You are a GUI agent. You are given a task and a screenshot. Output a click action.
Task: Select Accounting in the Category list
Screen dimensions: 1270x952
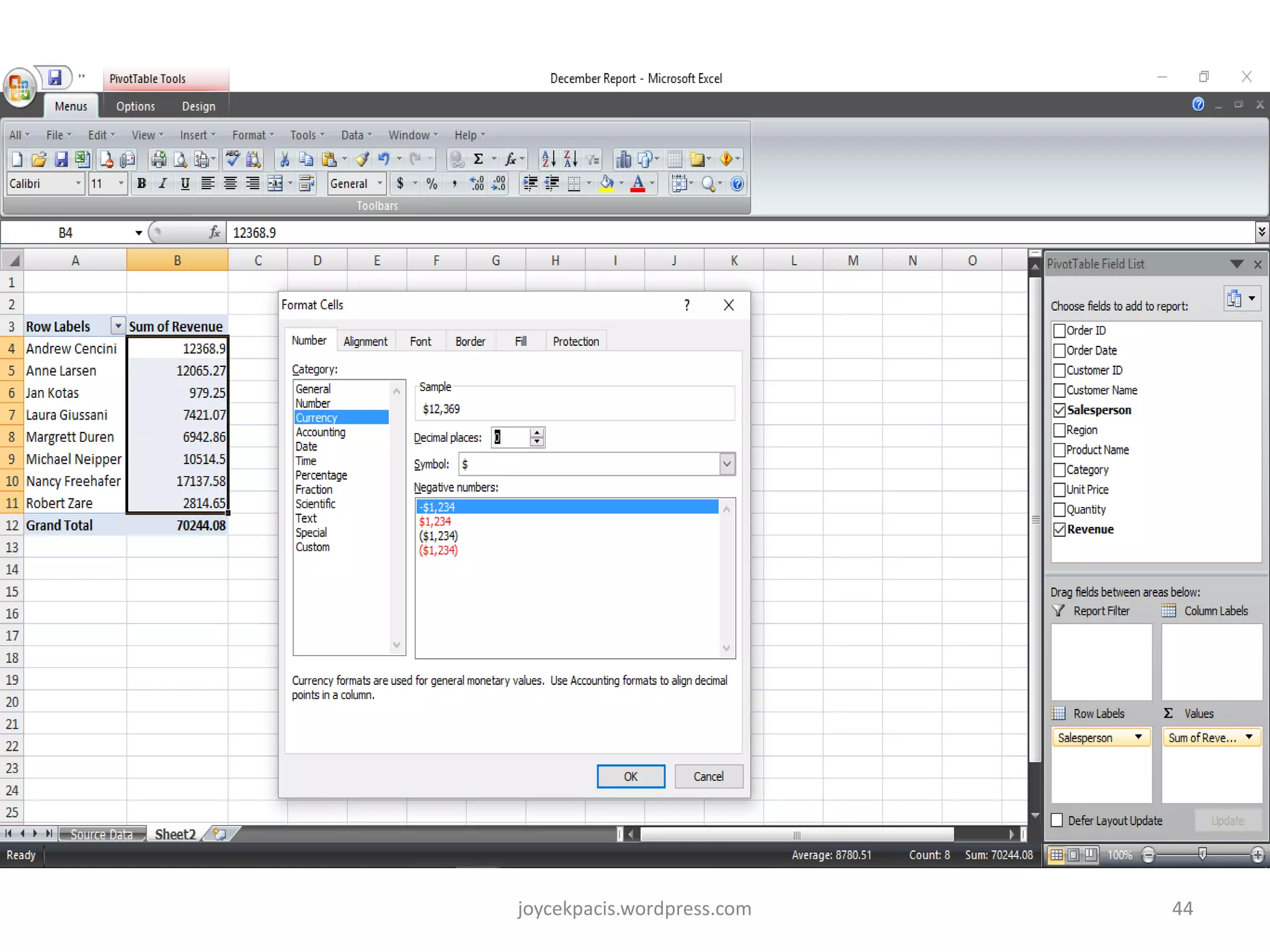(320, 432)
